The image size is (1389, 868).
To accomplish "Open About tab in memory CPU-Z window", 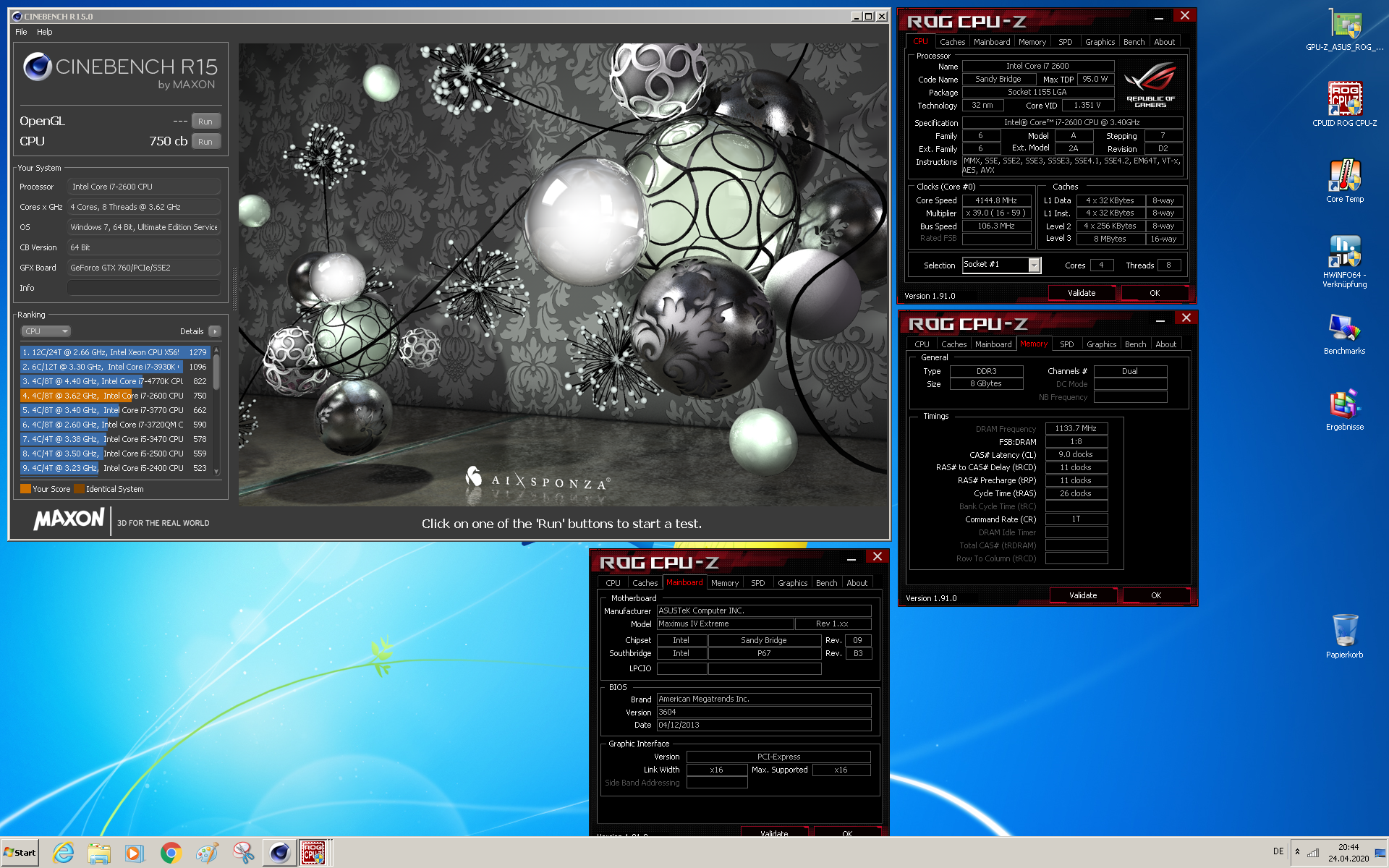I will [1165, 344].
